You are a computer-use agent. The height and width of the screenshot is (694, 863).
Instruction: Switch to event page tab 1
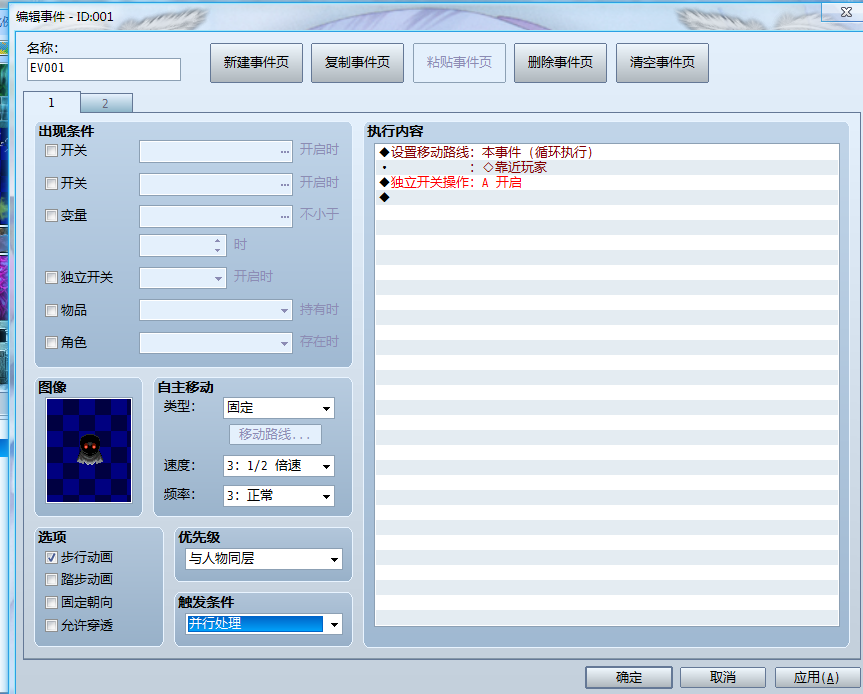[x=52, y=102]
